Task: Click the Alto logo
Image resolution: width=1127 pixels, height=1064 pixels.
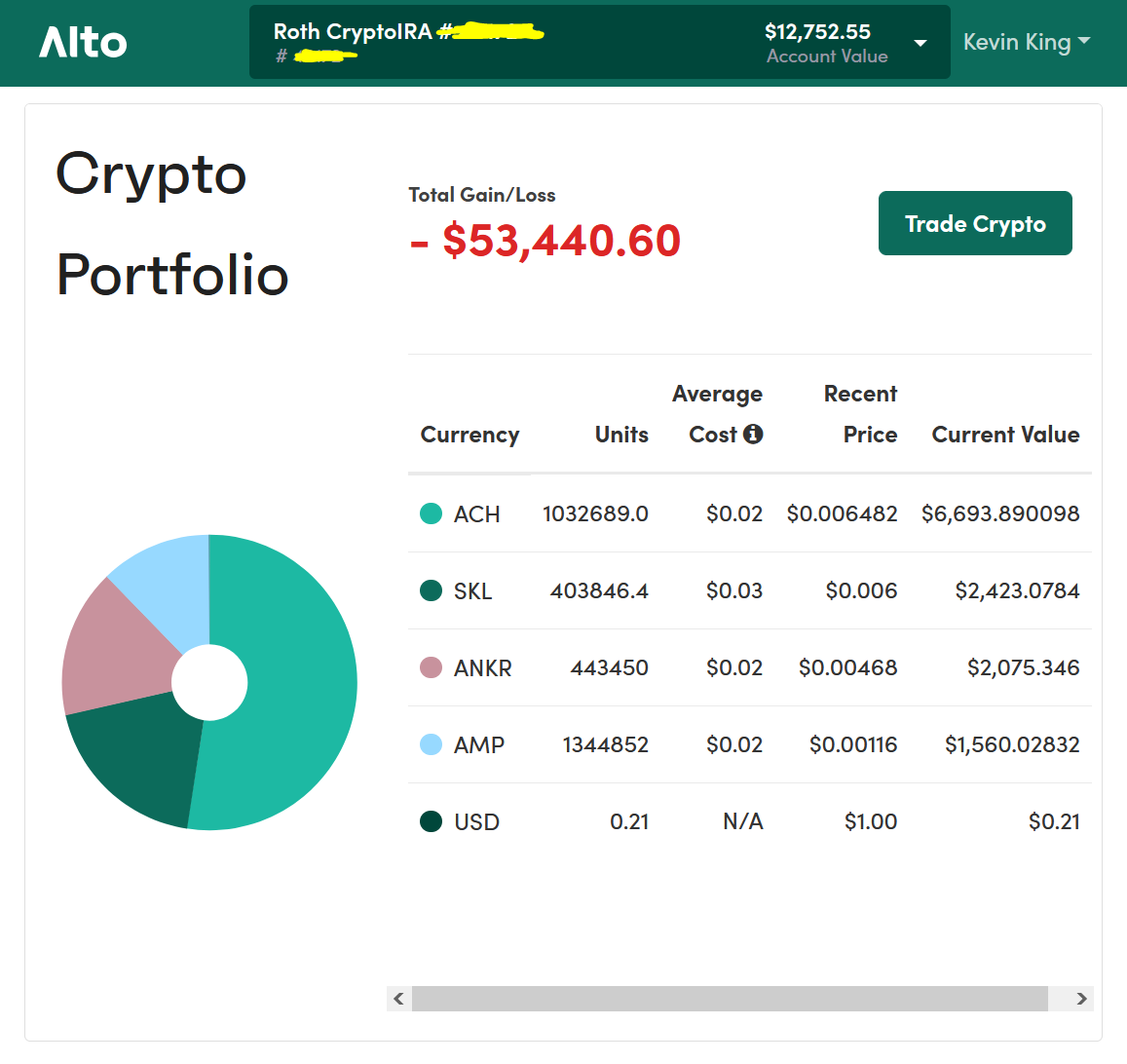Action: click(83, 43)
